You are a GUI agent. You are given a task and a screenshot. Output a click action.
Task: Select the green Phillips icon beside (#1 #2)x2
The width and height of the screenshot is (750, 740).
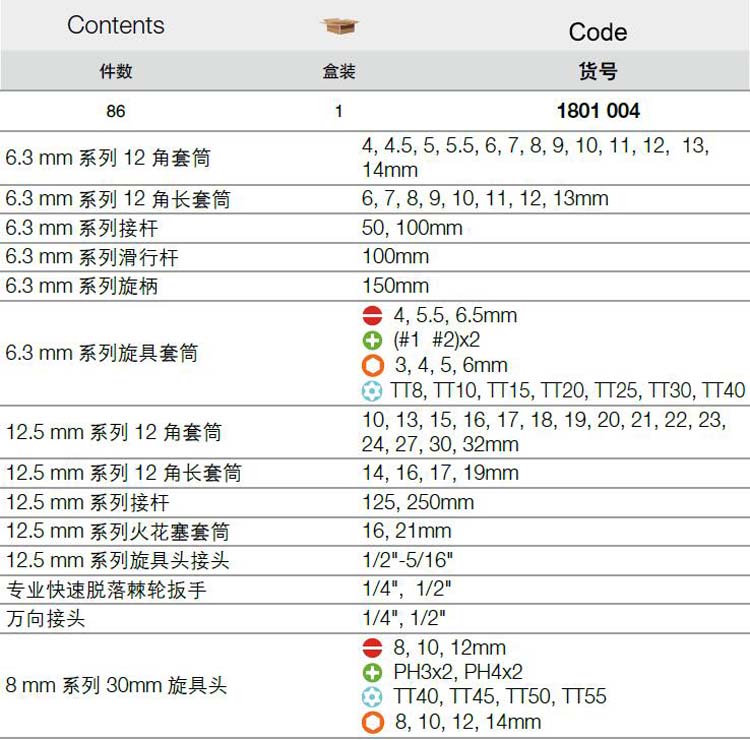coord(372,340)
